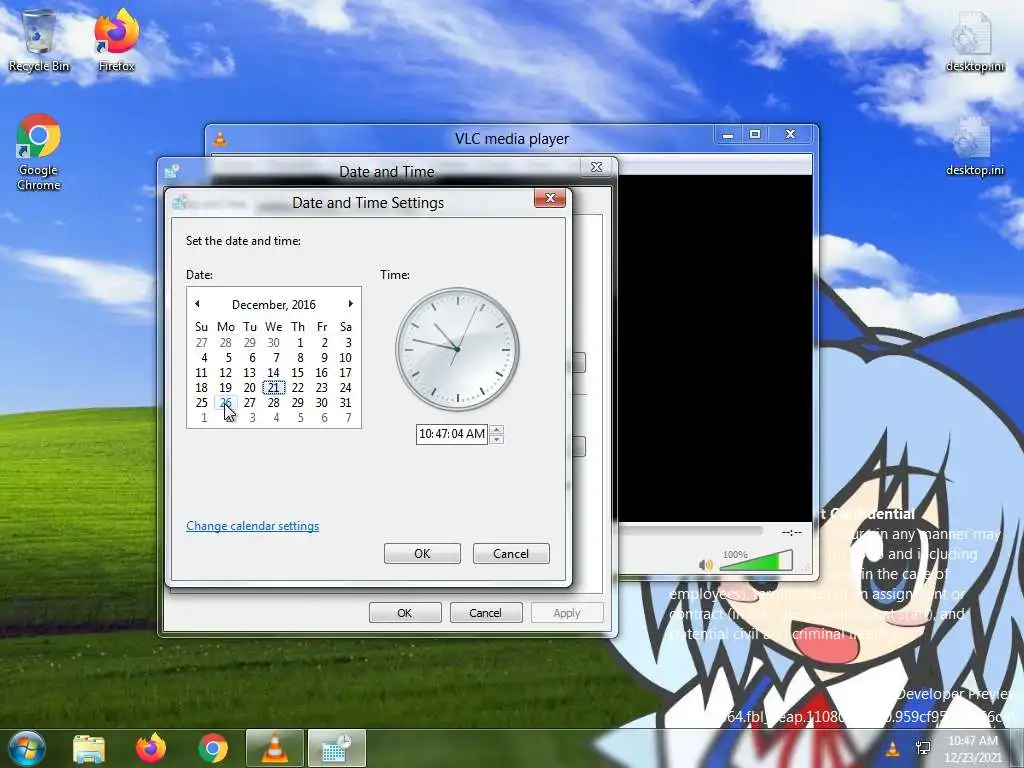This screenshot has width=1024, height=768.
Task: Select December 28 in the calendar
Action: 274,403
